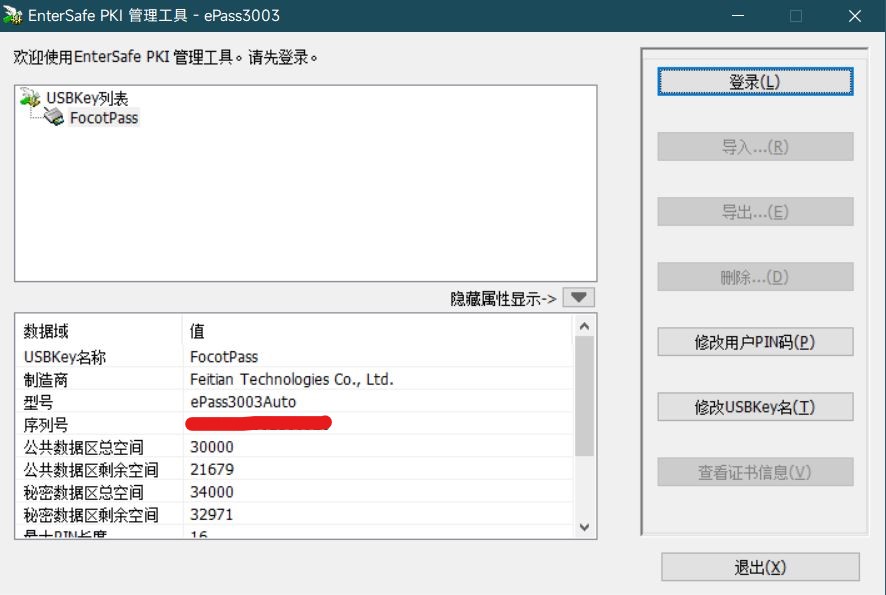Click the 隐藏属性显示-> label
The image size is (886, 595).
point(503,298)
